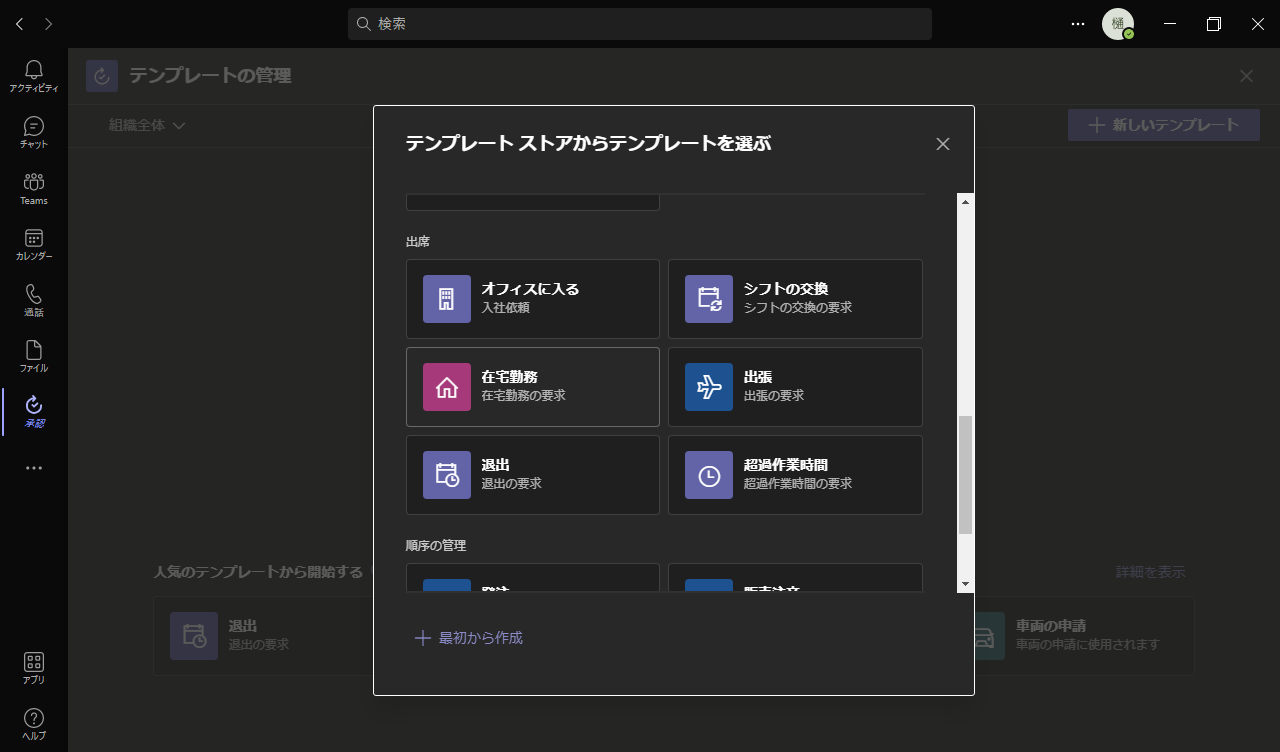Screen dimensions: 1280x752
Task: Click the dialog scrollbar up arrow
Action: (x=965, y=202)
